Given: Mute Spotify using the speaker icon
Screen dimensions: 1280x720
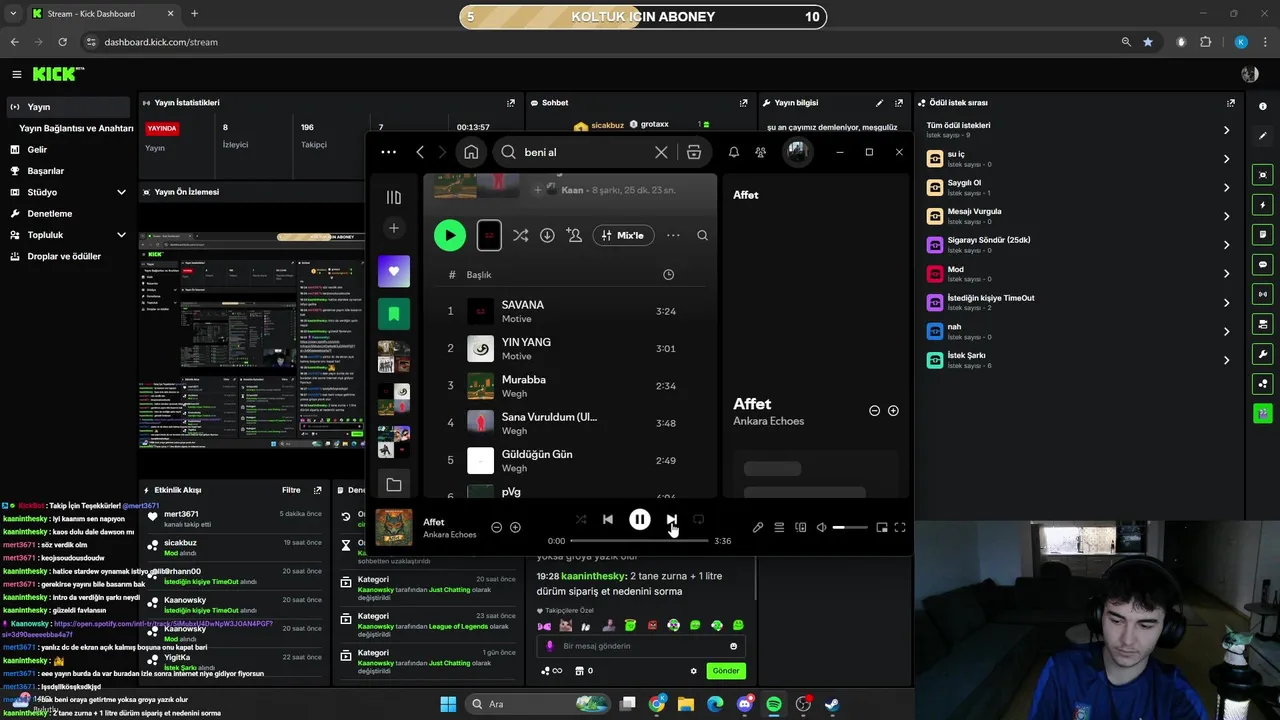Looking at the screenshot, I should click(822, 527).
